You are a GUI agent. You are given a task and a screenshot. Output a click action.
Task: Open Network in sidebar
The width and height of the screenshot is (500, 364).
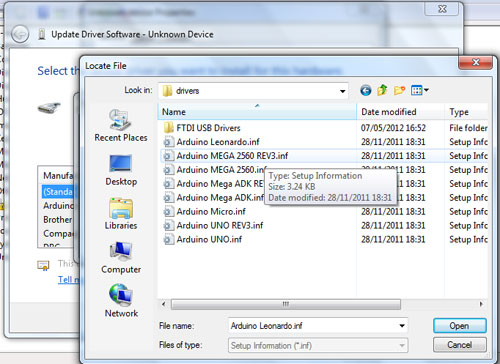click(x=121, y=301)
